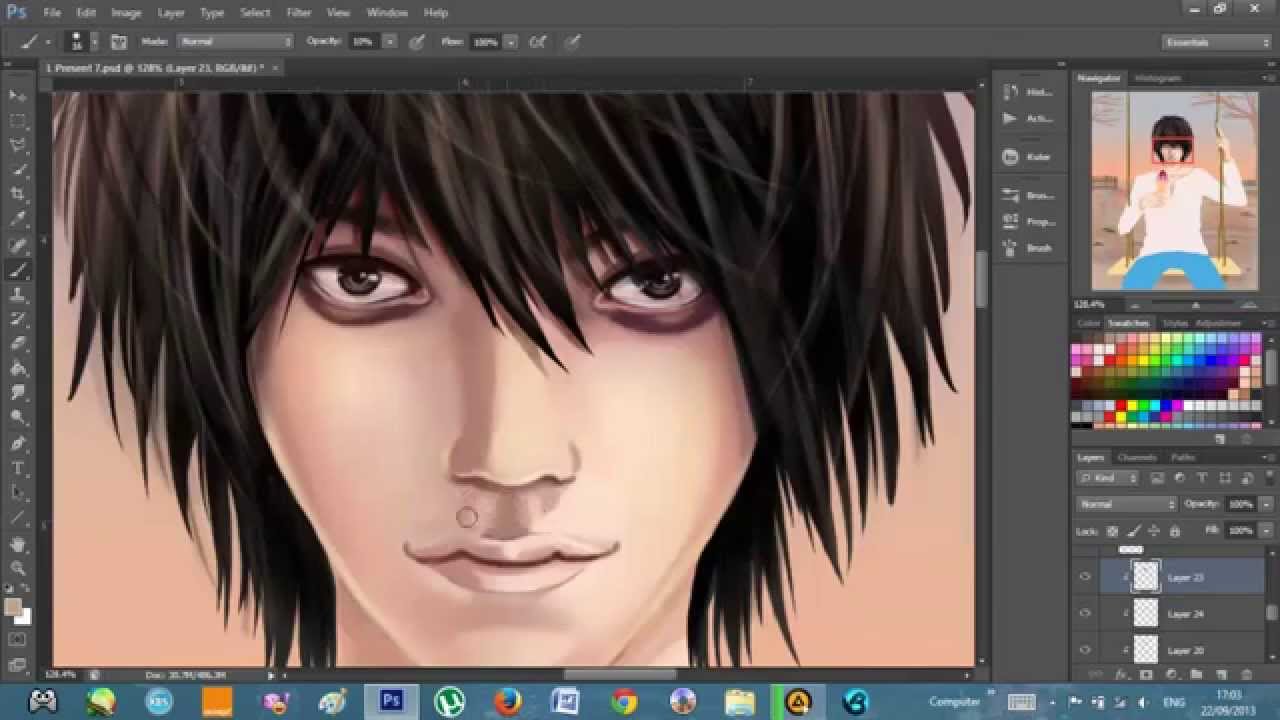Hide Layer 23 visibility eye
The image size is (1280, 720).
(x=1085, y=577)
